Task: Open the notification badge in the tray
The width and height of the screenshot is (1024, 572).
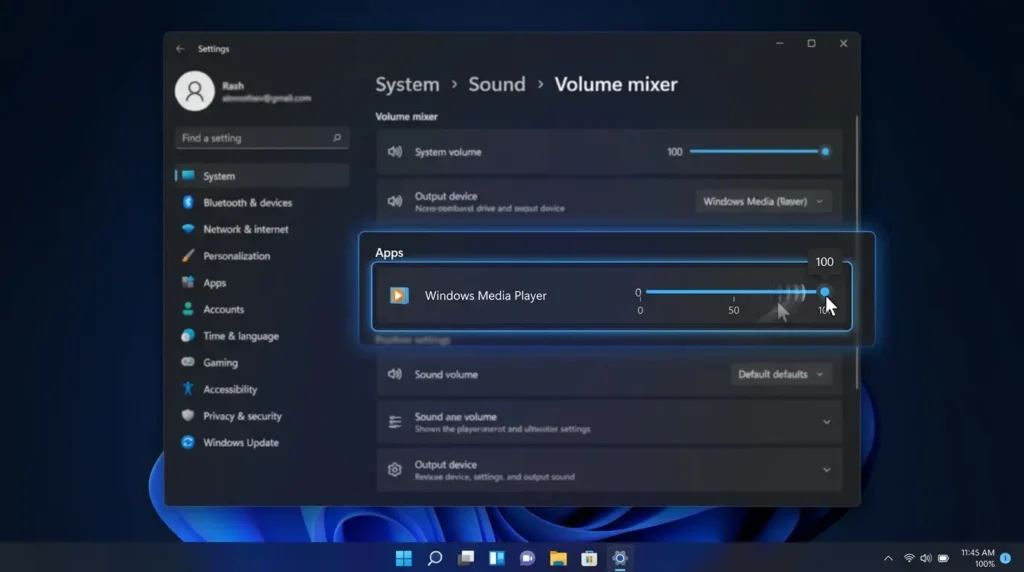Action: click(x=1006, y=558)
